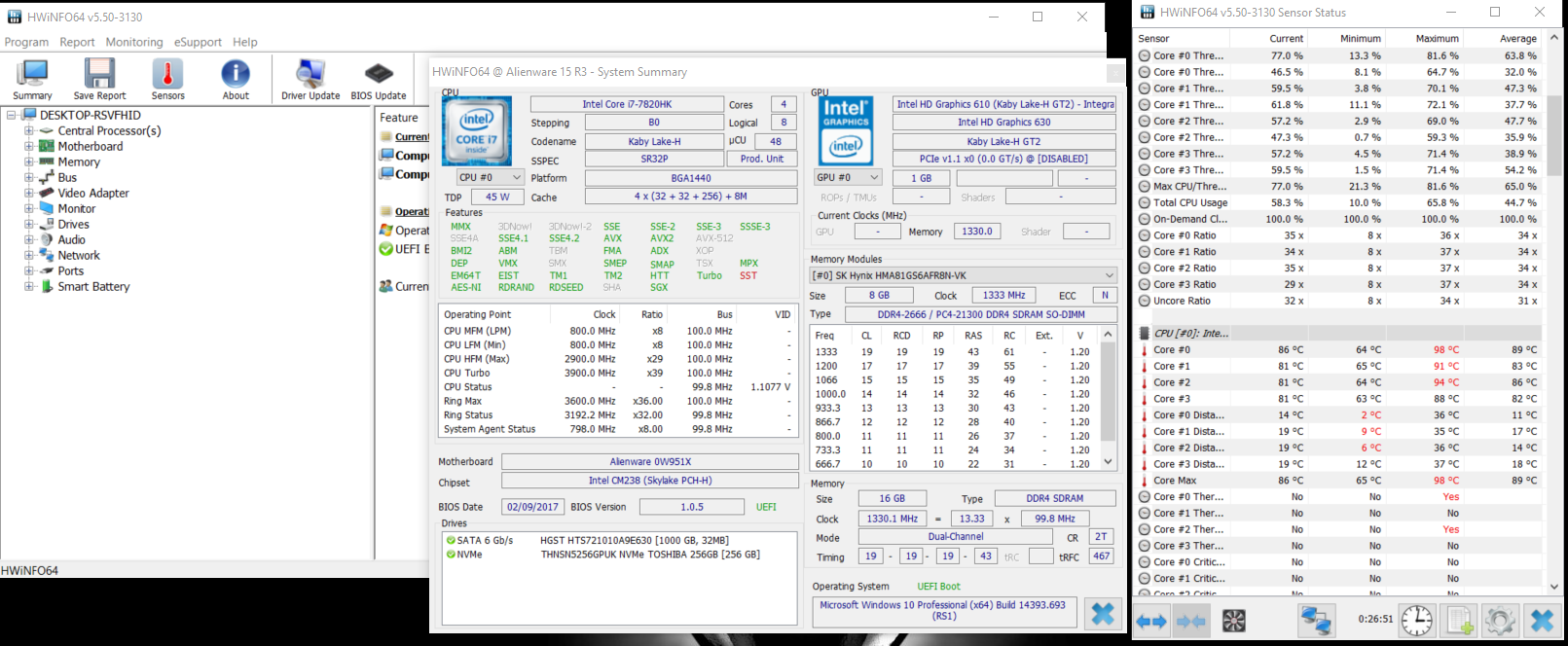Click the fan control icon

click(1234, 620)
